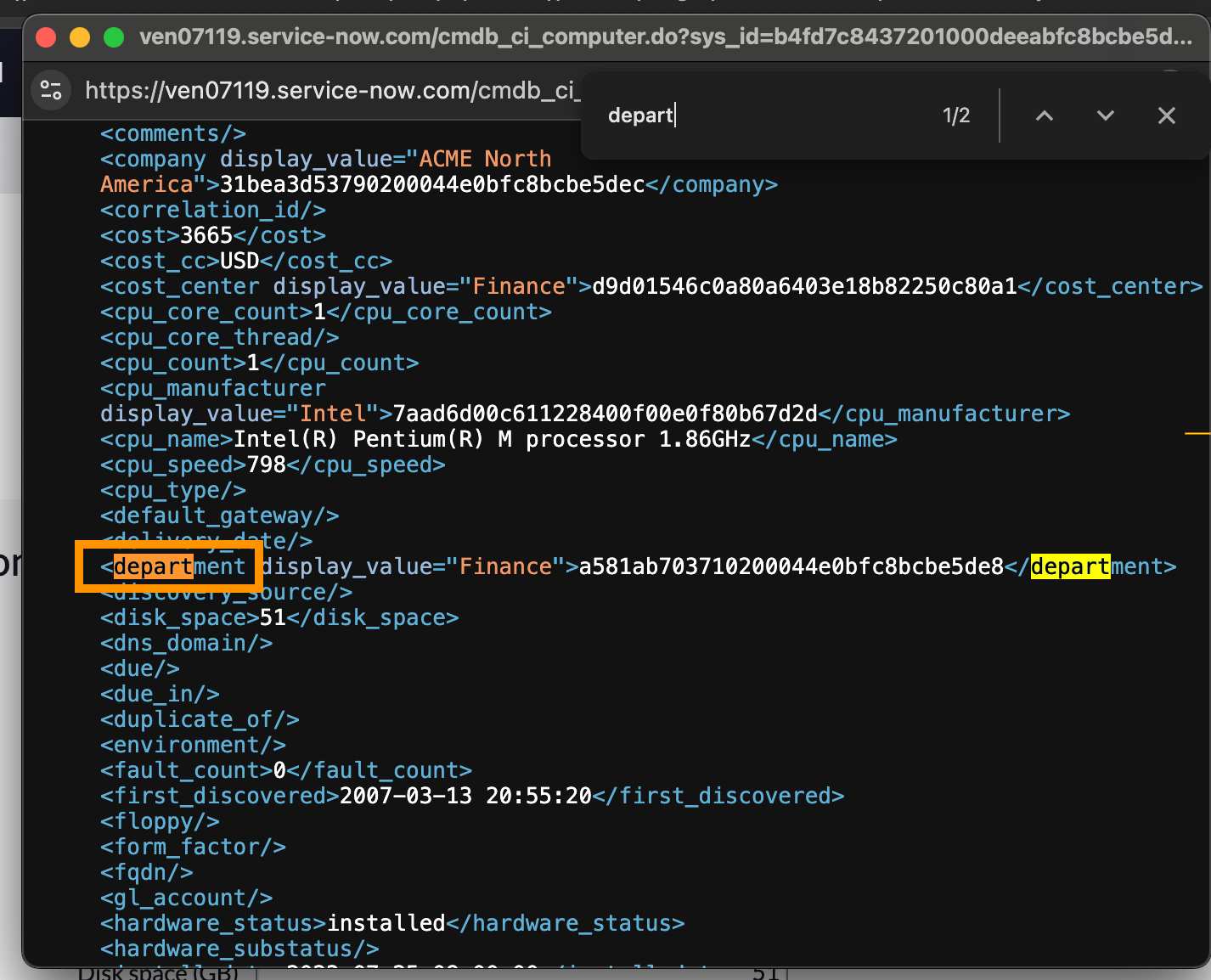
Task: Click the cost value 3665
Action: point(206,235)
